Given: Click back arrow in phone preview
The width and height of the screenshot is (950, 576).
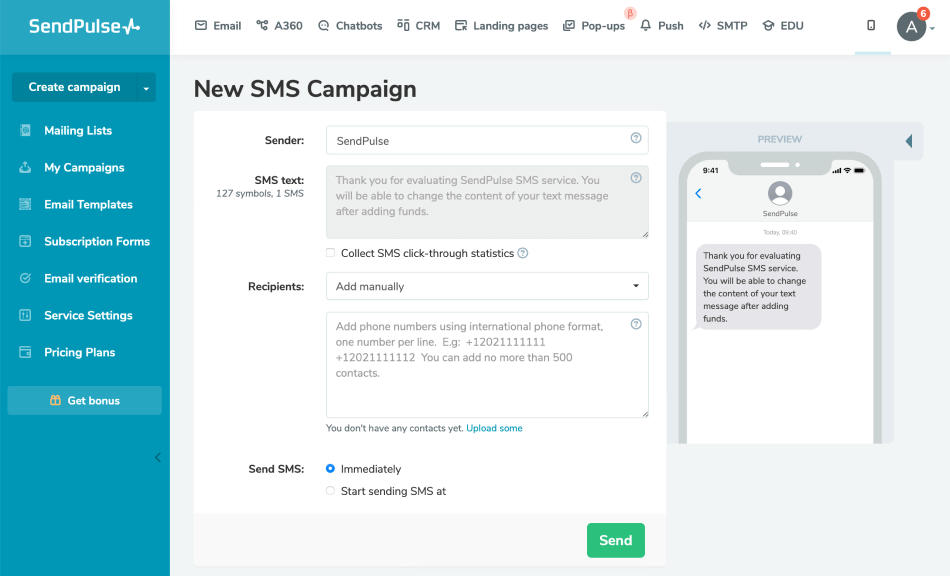Looking at the screenshot, I should pos(698,194).
